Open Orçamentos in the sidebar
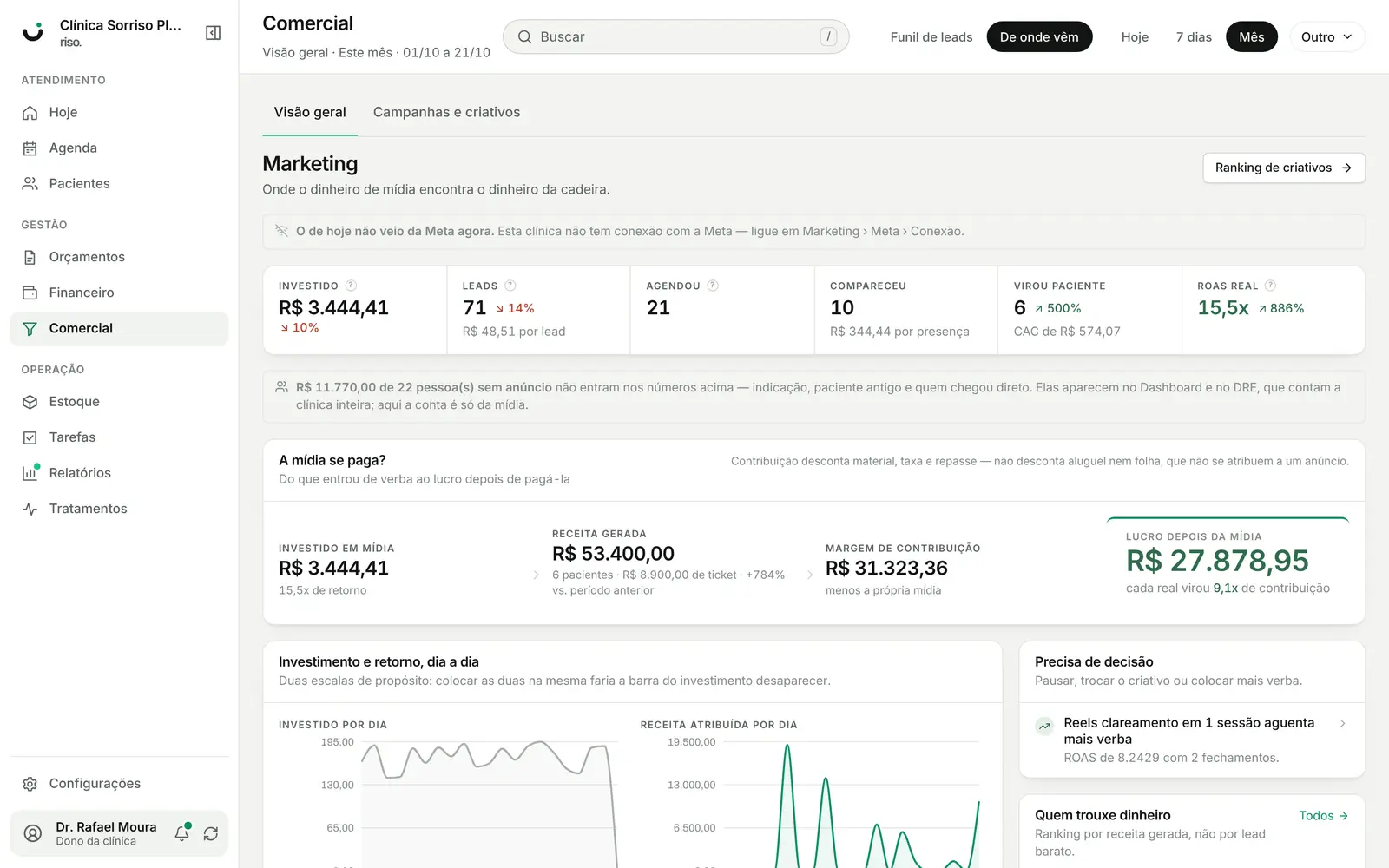Image resolution: width=1389 pixels, height=868 pixels. [x=119, y=257]
